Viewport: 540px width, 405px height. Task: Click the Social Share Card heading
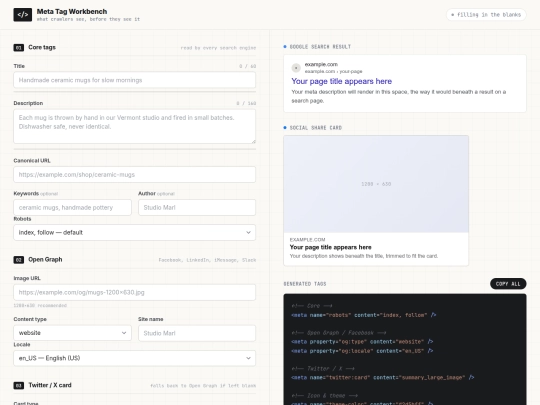coord(316,128)
